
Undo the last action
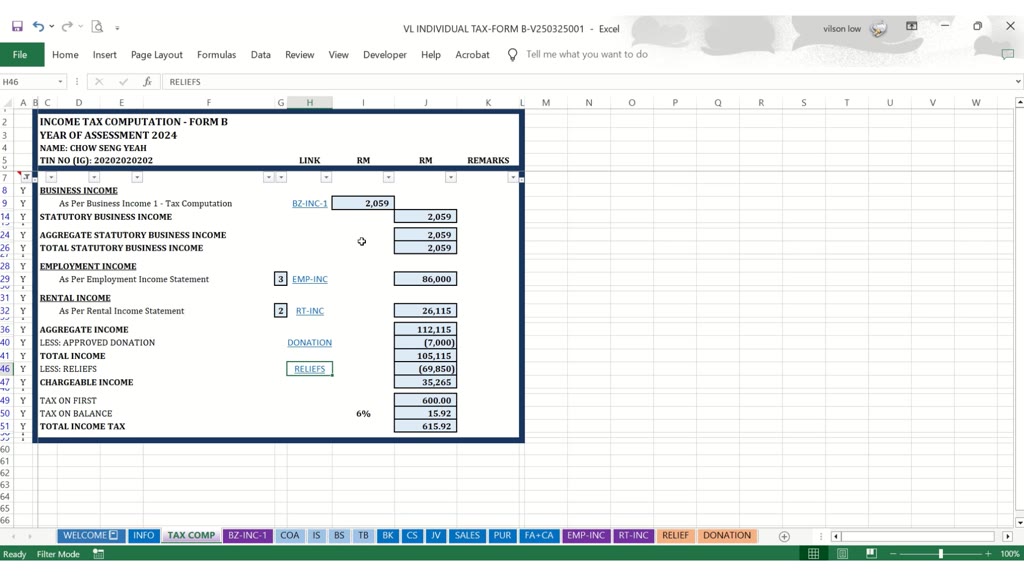pyautogui.click(x=38, y=27)
